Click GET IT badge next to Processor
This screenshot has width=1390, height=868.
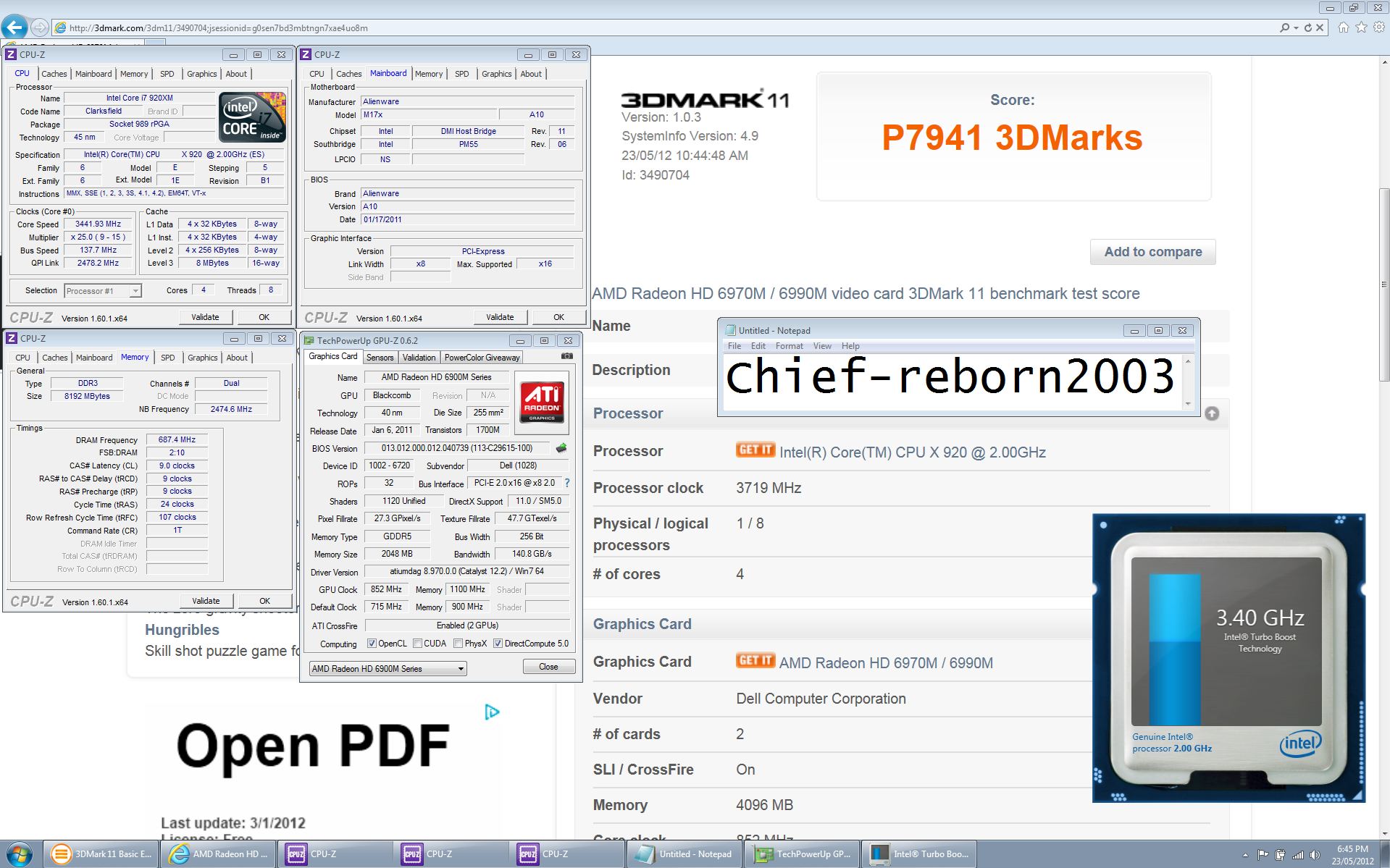(x=755, y=450)
